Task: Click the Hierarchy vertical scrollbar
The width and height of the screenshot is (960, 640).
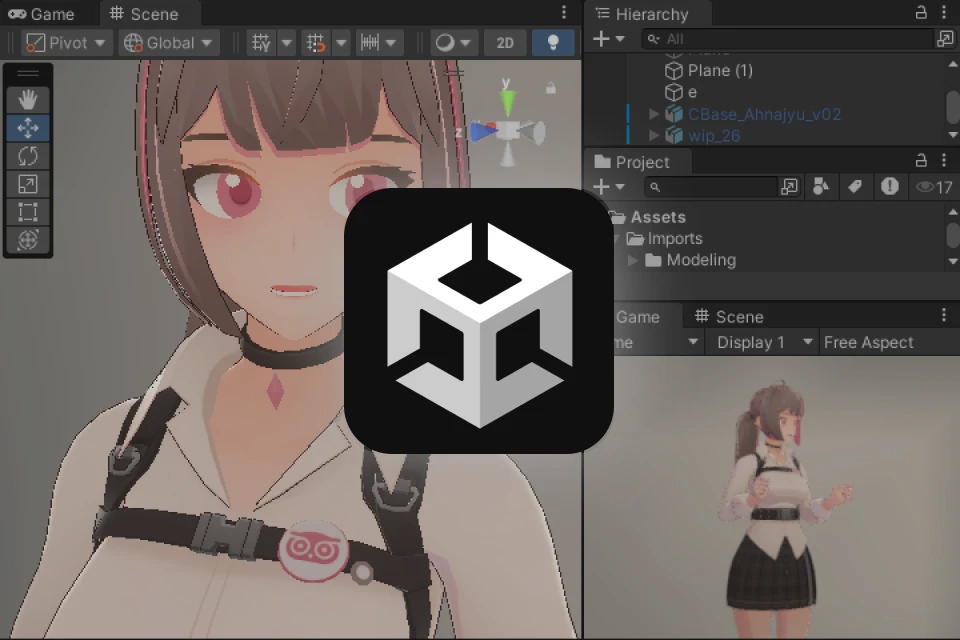Action: click(953, 107)
